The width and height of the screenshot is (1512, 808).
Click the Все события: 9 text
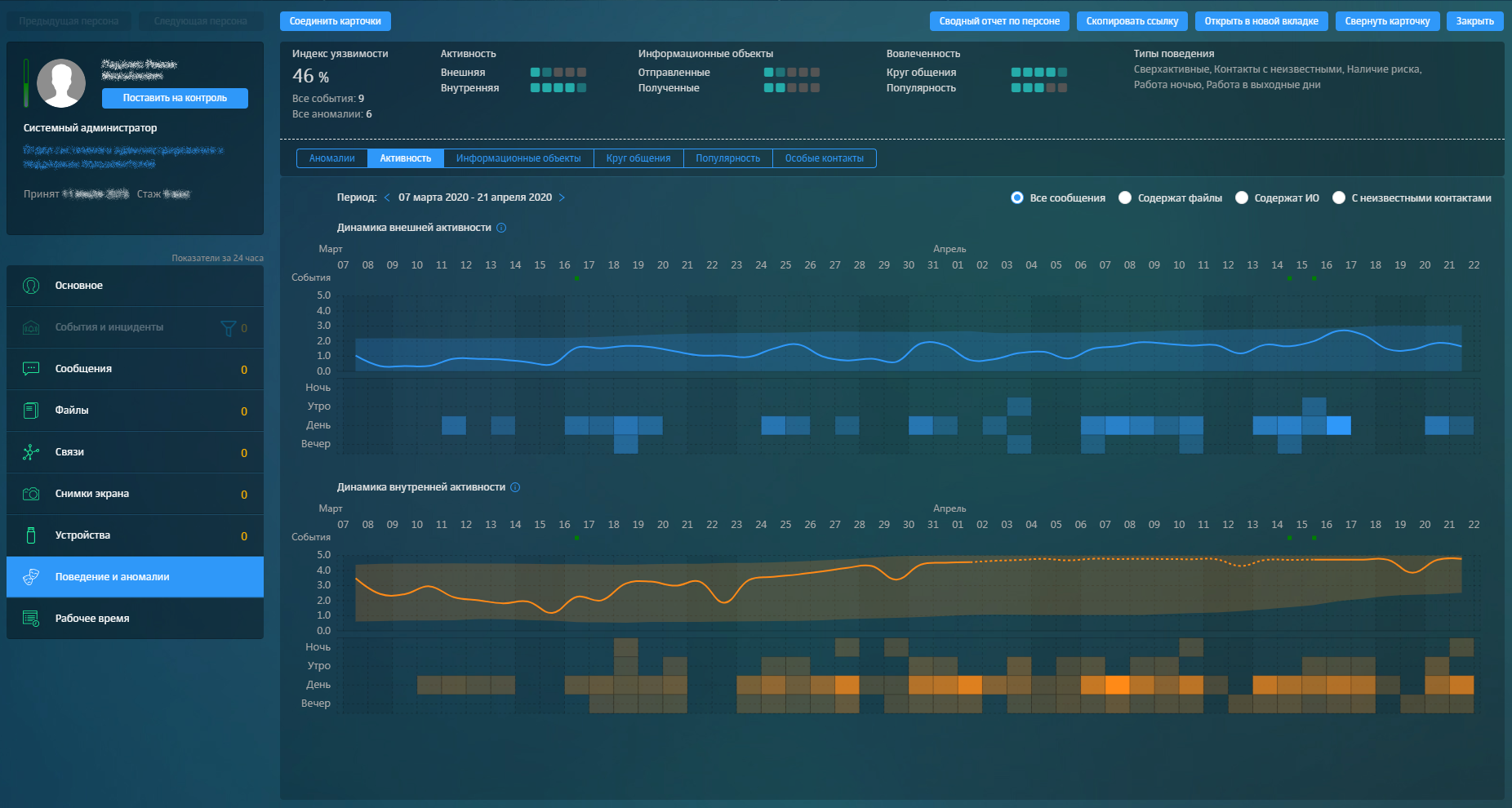[x=328, y=99]
